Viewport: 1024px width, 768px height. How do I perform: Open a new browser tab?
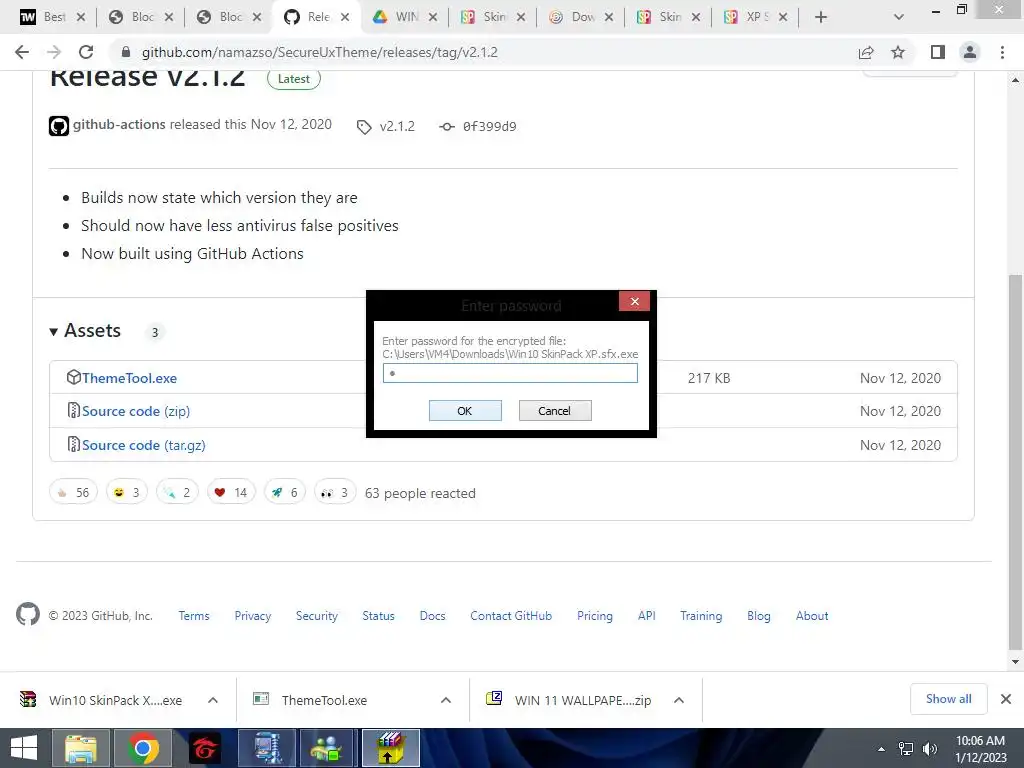click(821, 17)
